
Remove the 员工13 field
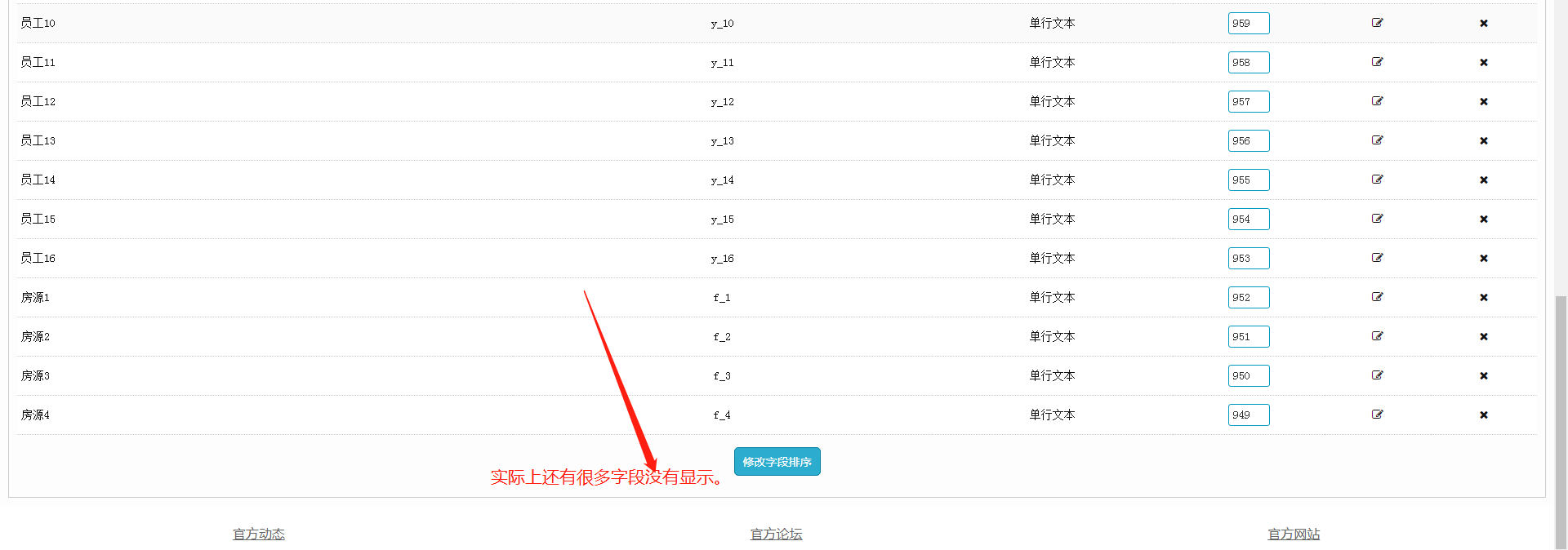pos(1483,141)
